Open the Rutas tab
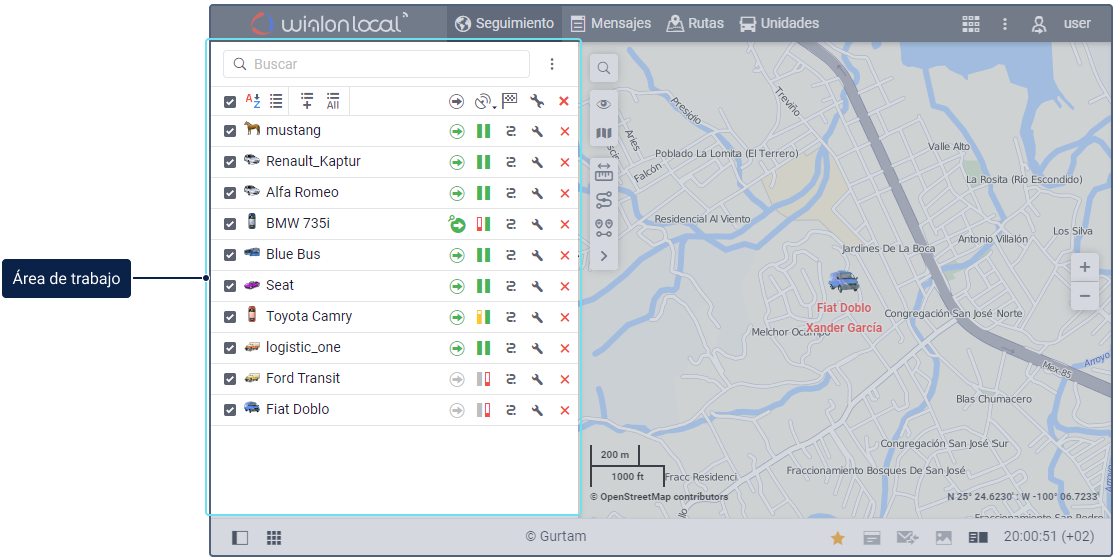The width and height of the screenshot is (1113, 557). pyautogui.click(x=695, y=23)
